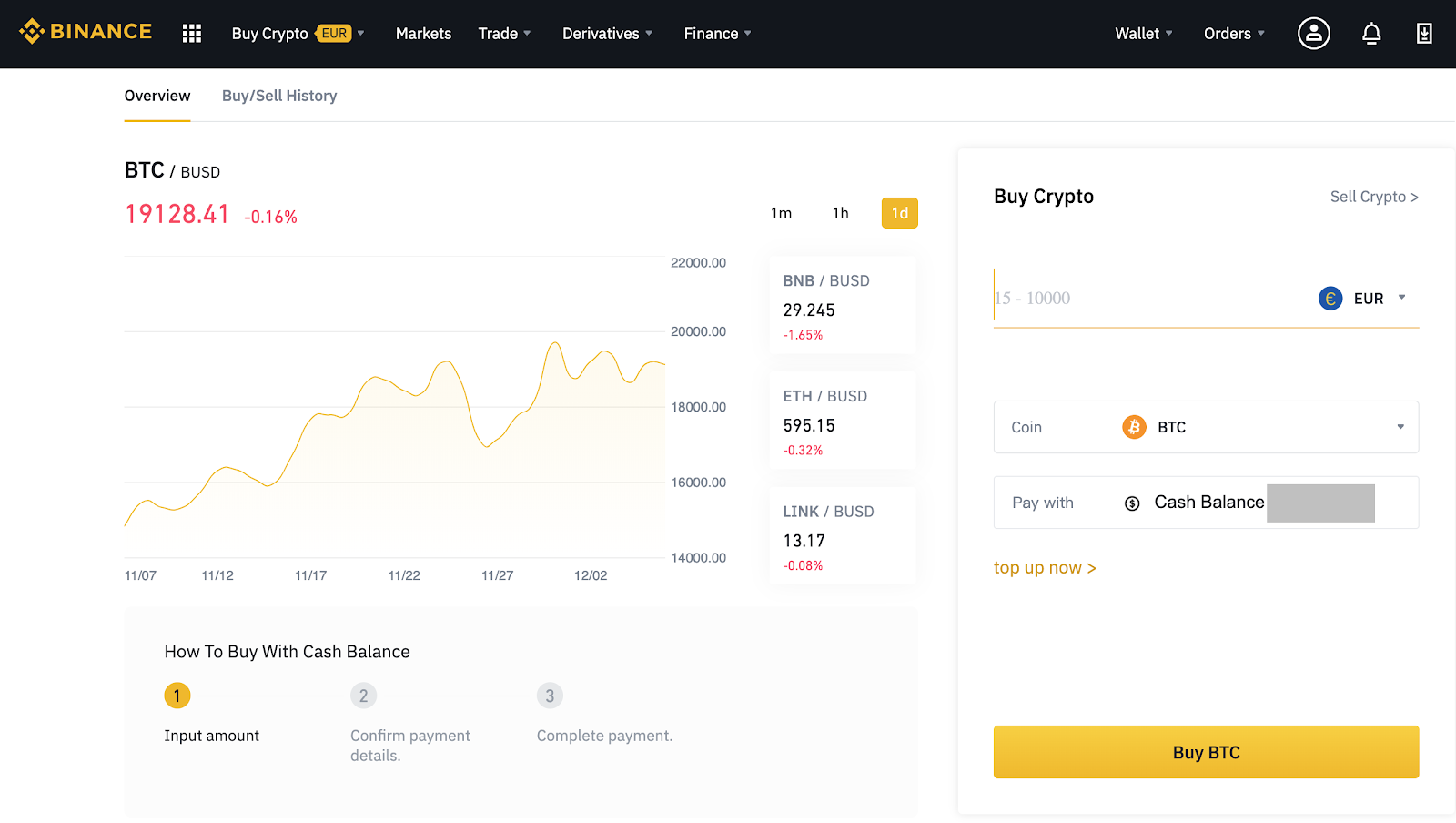Expand the Finance menu

pyautogui.click(x=717, y=34)
